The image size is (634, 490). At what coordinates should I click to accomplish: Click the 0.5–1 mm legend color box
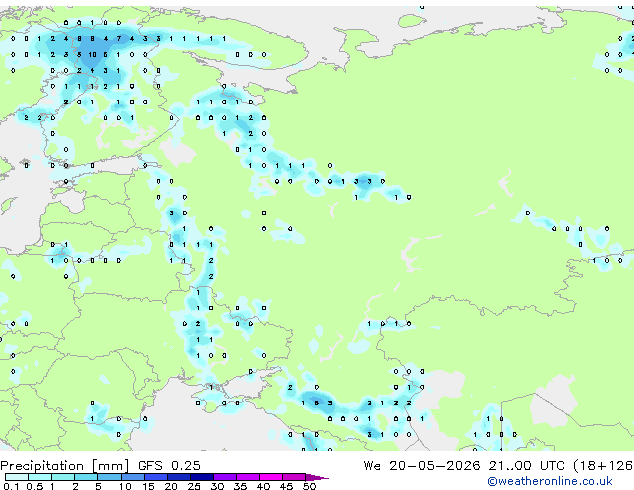(x=40, y=477)
